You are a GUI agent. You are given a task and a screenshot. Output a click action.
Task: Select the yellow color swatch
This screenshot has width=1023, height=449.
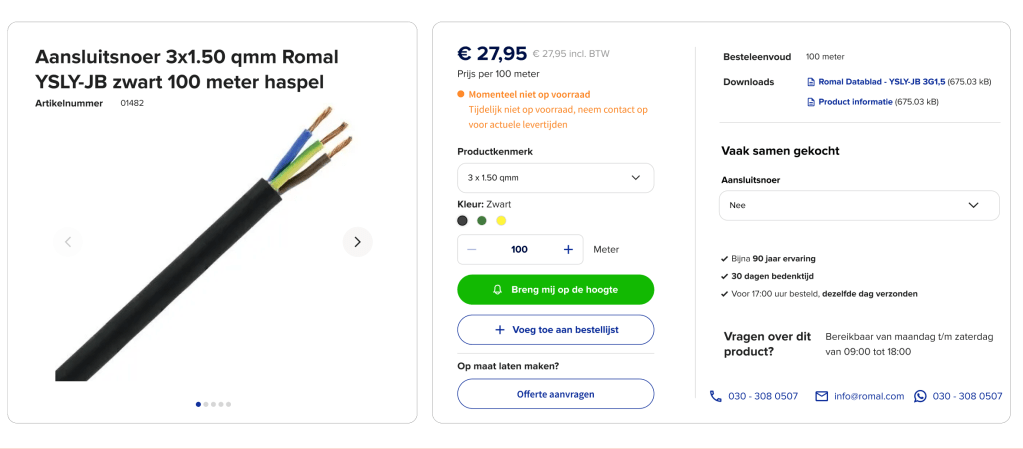[502, 220]
